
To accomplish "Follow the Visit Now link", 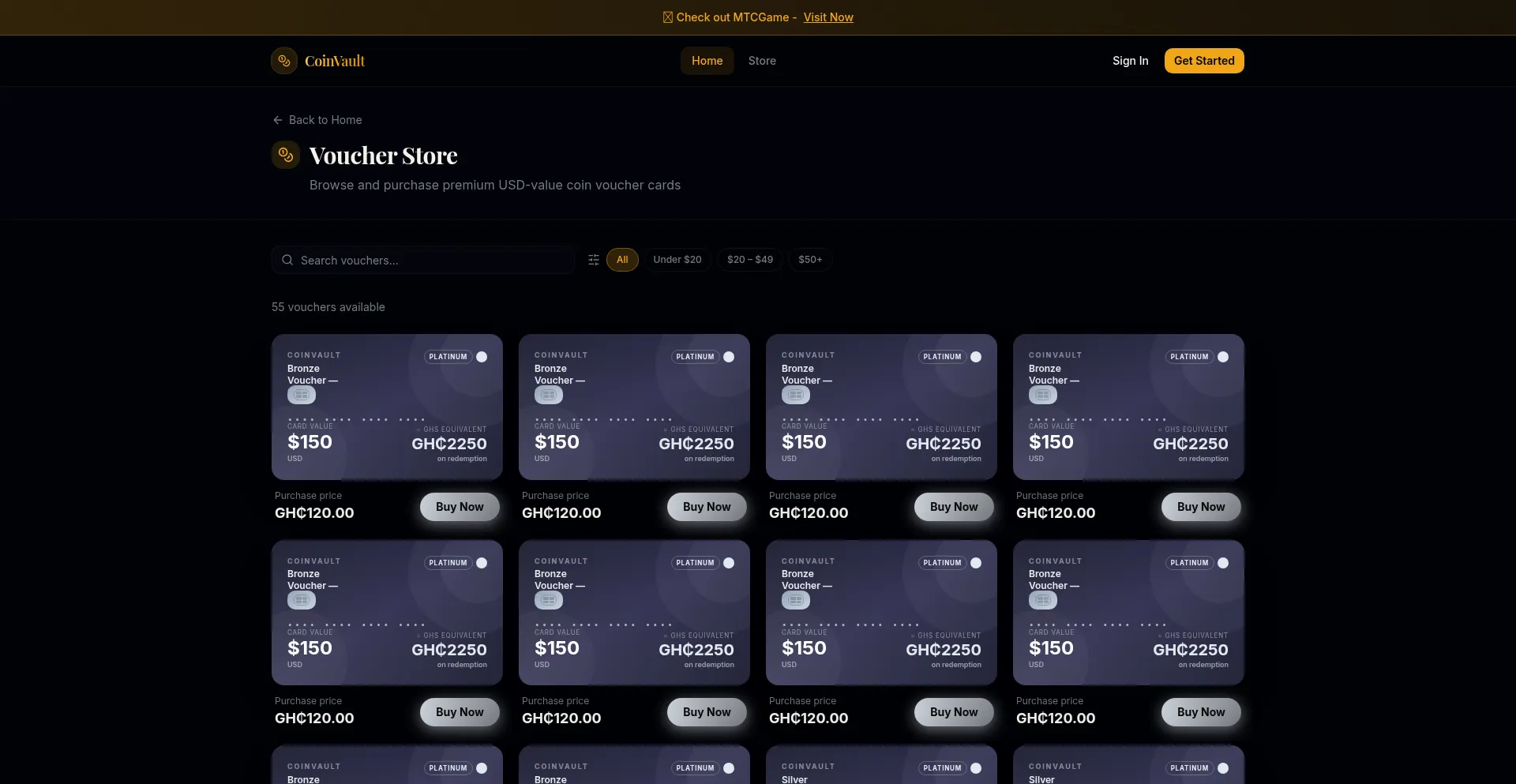I will coord(828,17).
